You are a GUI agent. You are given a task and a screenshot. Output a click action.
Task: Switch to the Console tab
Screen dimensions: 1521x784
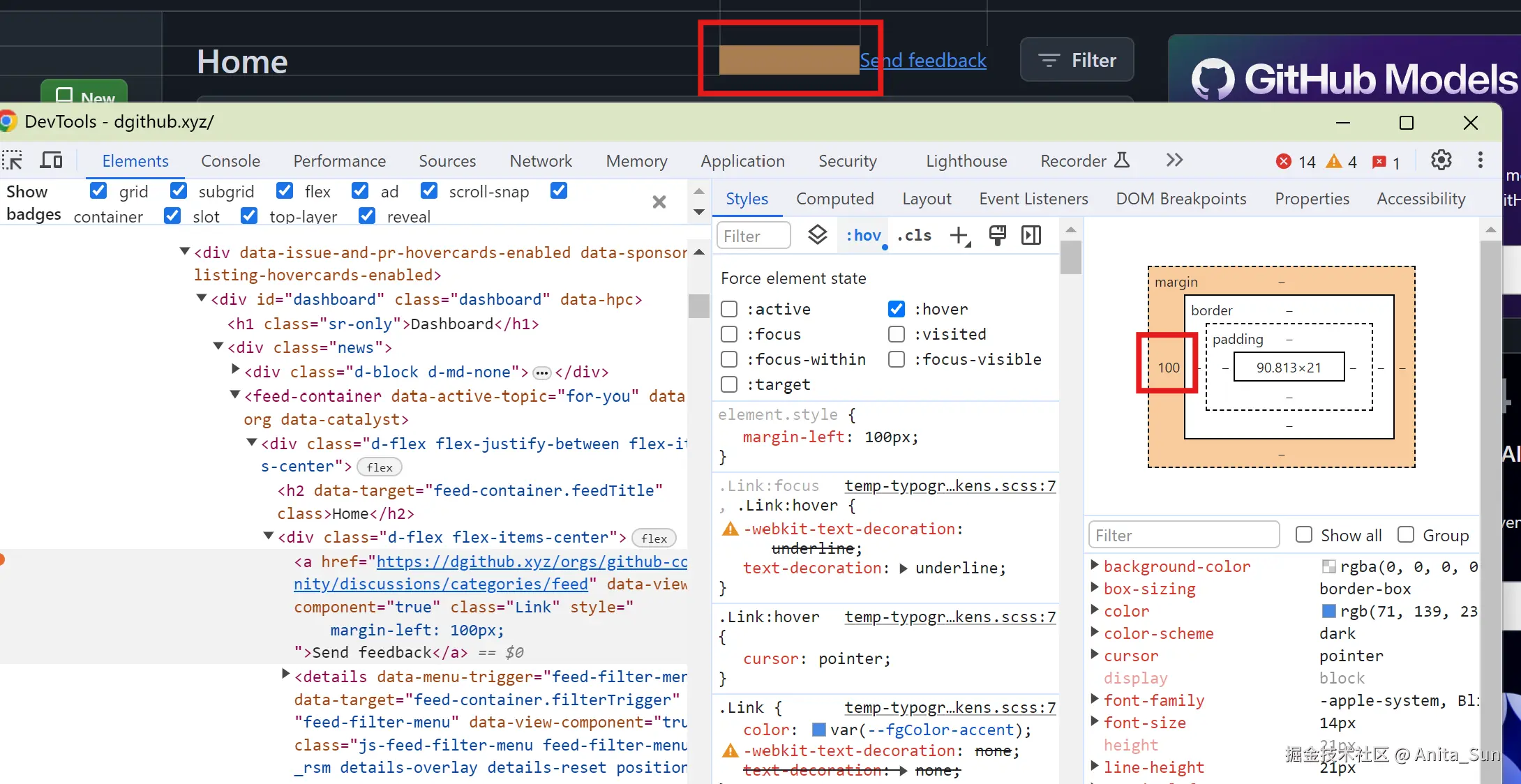point(230,161)
